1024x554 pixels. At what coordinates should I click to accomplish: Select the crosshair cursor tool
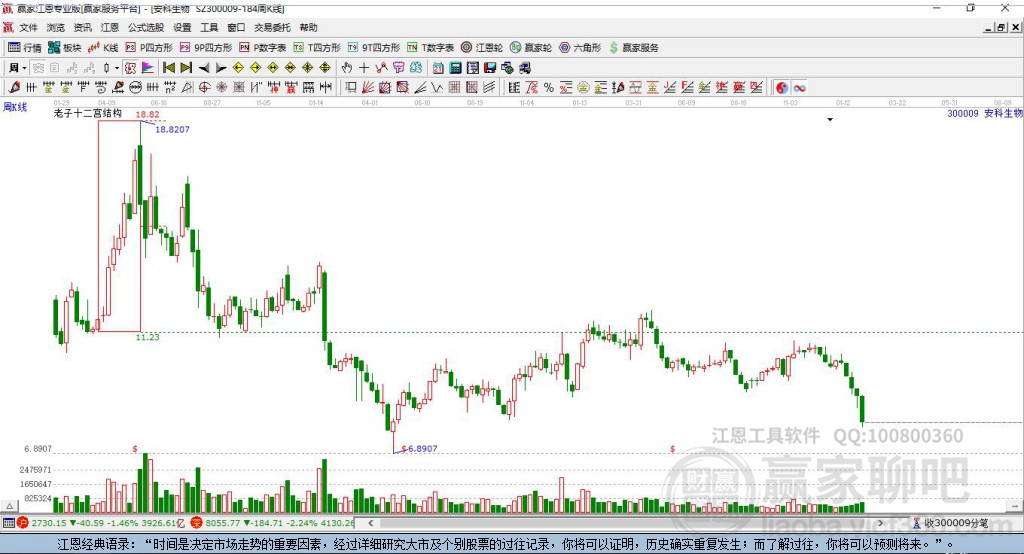point(364,68)
